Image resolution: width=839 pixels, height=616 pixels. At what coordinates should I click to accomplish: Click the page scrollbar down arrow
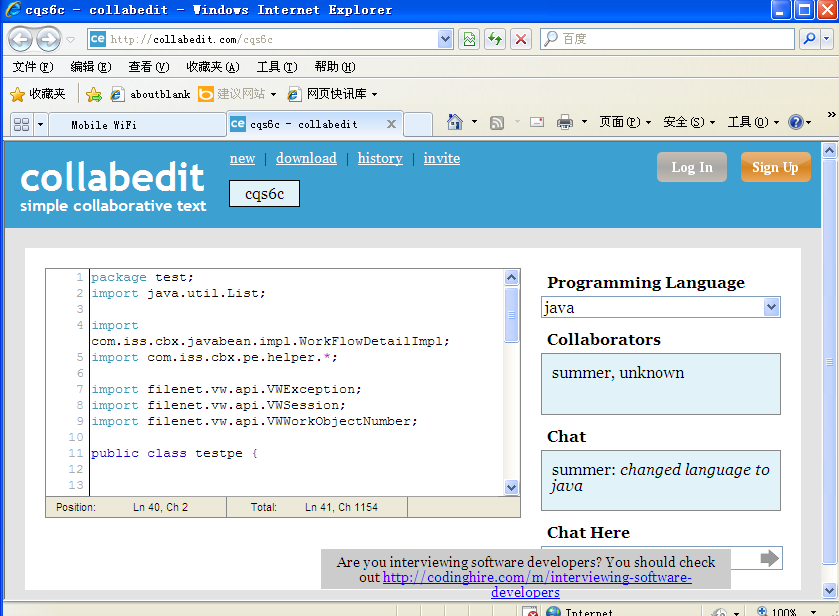(x=829, y=591)
